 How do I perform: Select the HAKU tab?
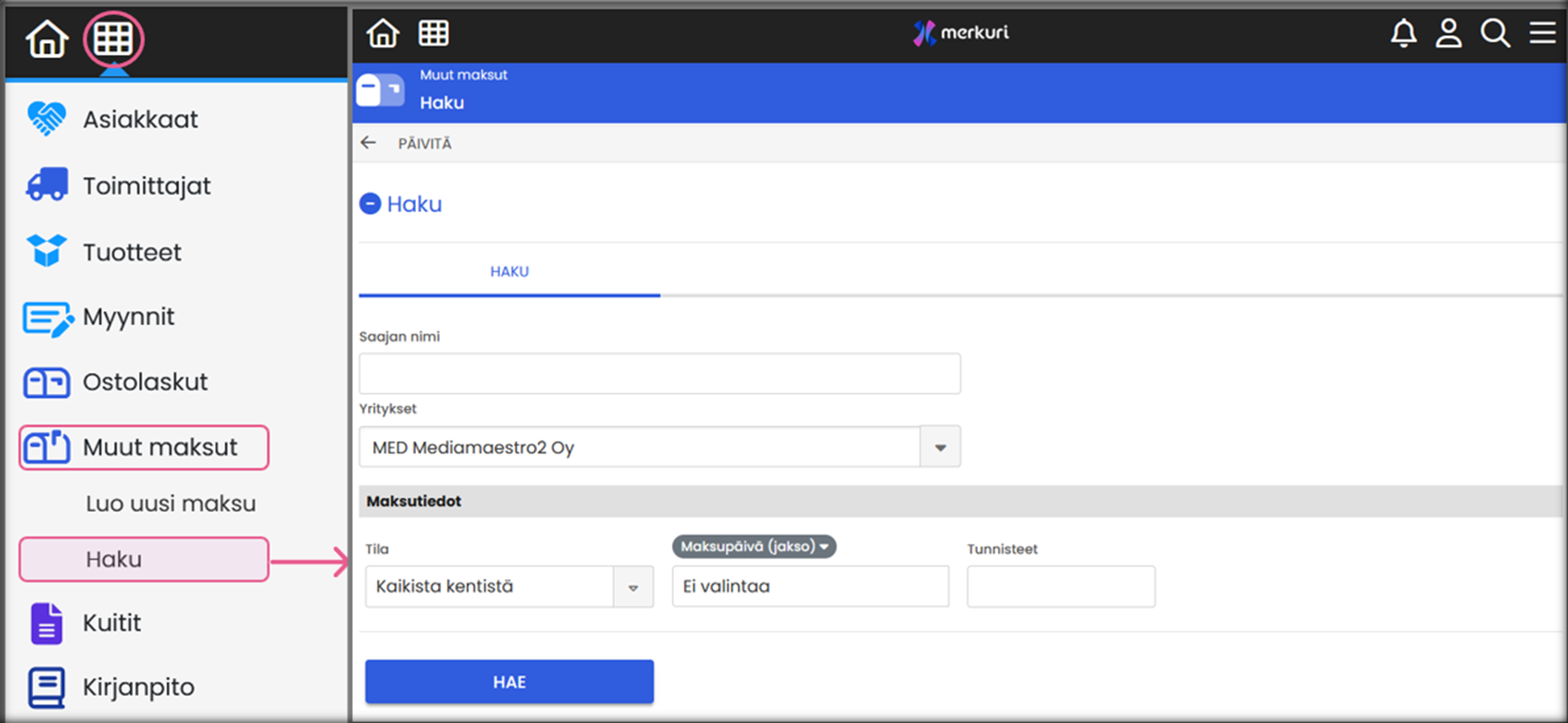509,272
